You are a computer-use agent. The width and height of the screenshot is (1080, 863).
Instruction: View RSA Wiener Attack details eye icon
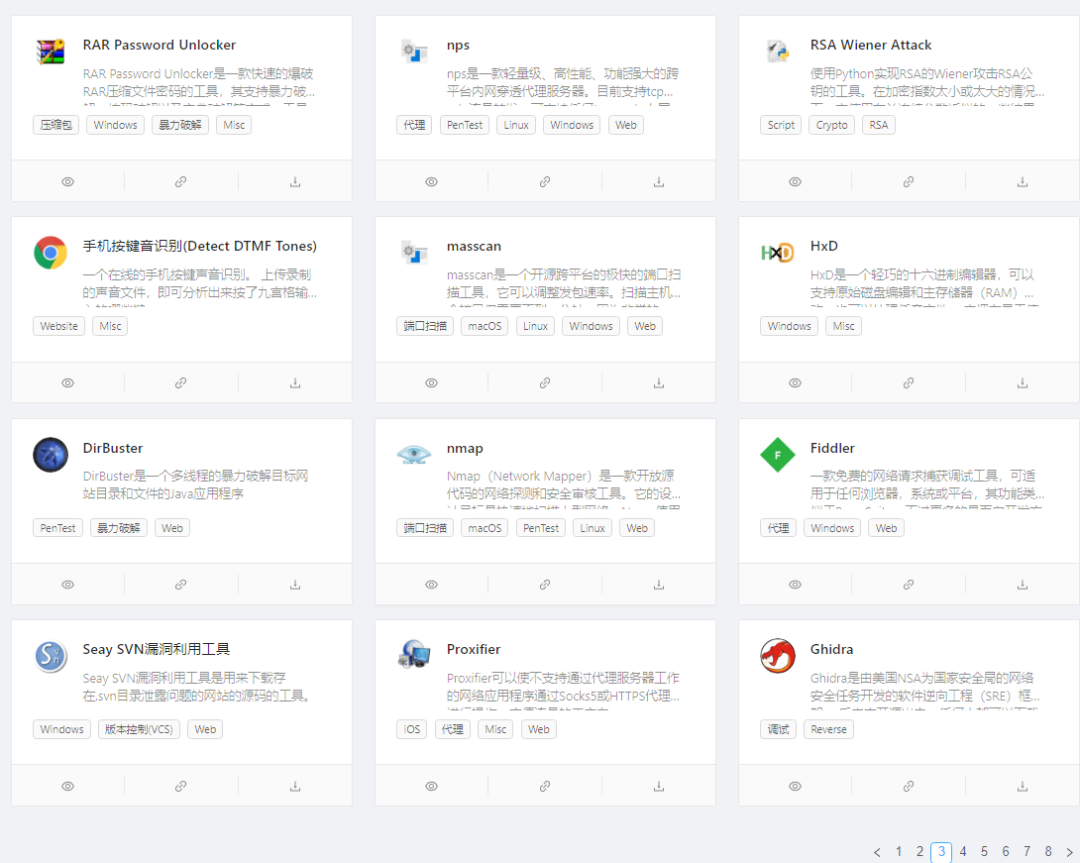tap(795, 182)
